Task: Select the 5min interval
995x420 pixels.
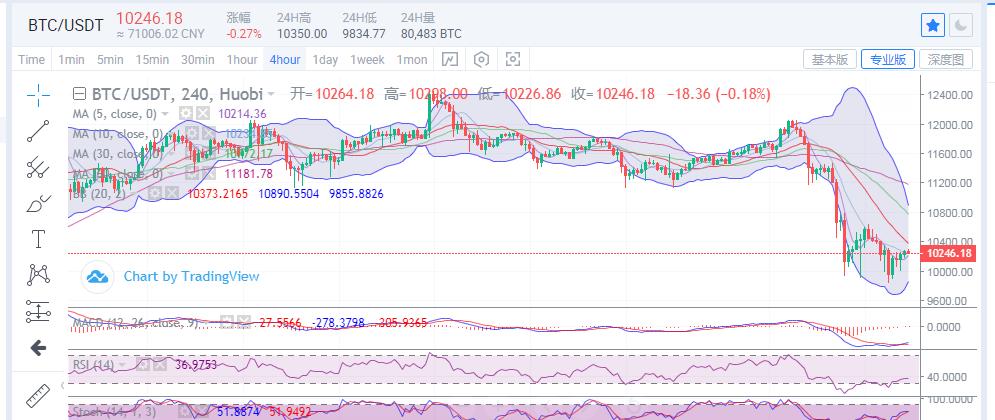Action: [x=110, y=60]
